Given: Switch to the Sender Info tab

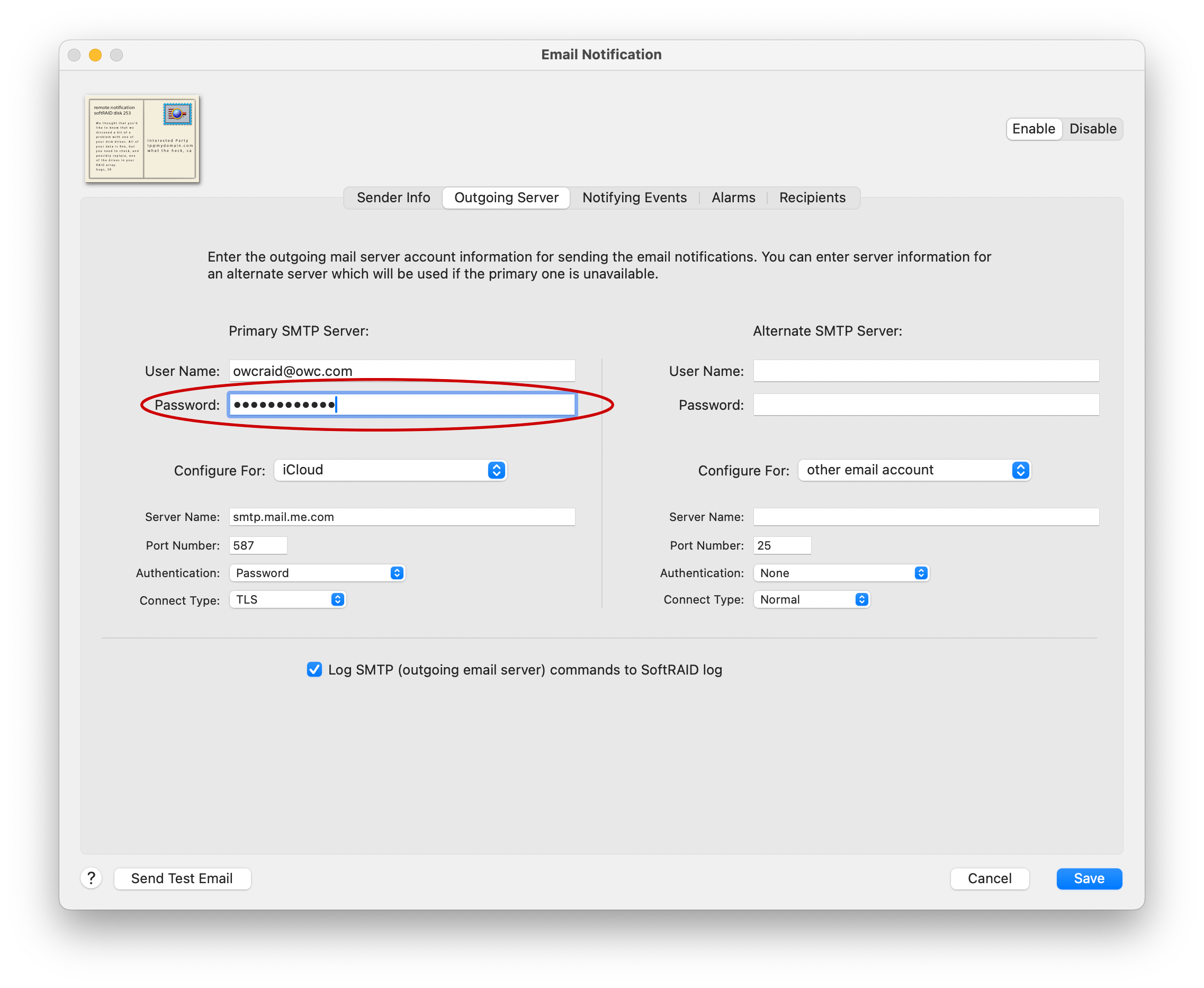Looking at the screenshot, I should (x=393, y=197).
